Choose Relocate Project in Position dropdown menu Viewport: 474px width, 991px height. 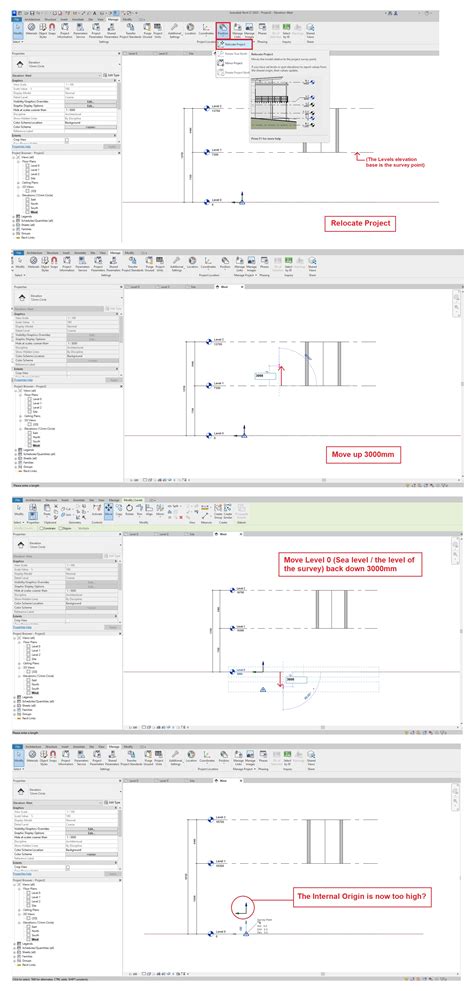pos(236,44)
